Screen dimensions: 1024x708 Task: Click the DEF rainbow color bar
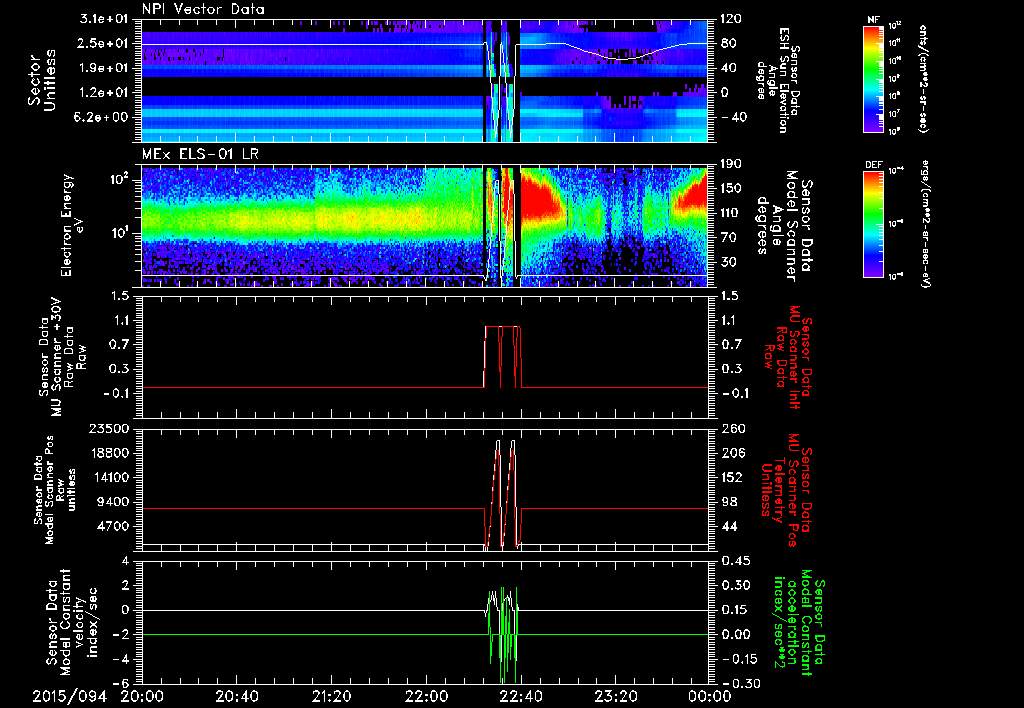click(874, 224)
